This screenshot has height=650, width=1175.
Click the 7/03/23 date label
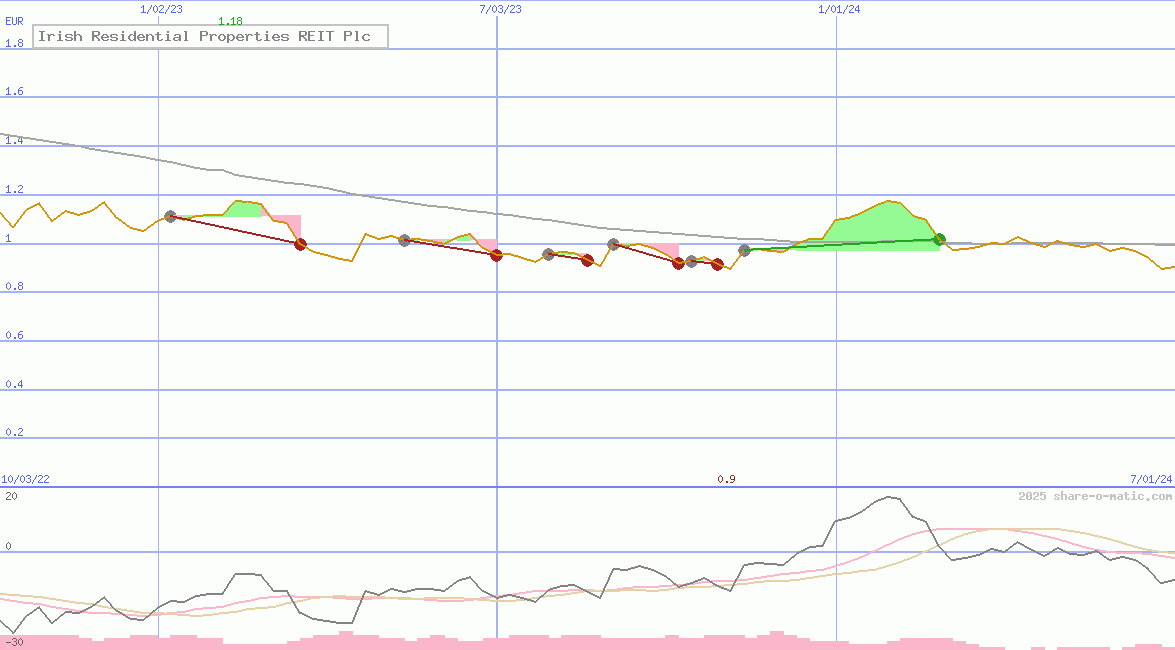500,9
